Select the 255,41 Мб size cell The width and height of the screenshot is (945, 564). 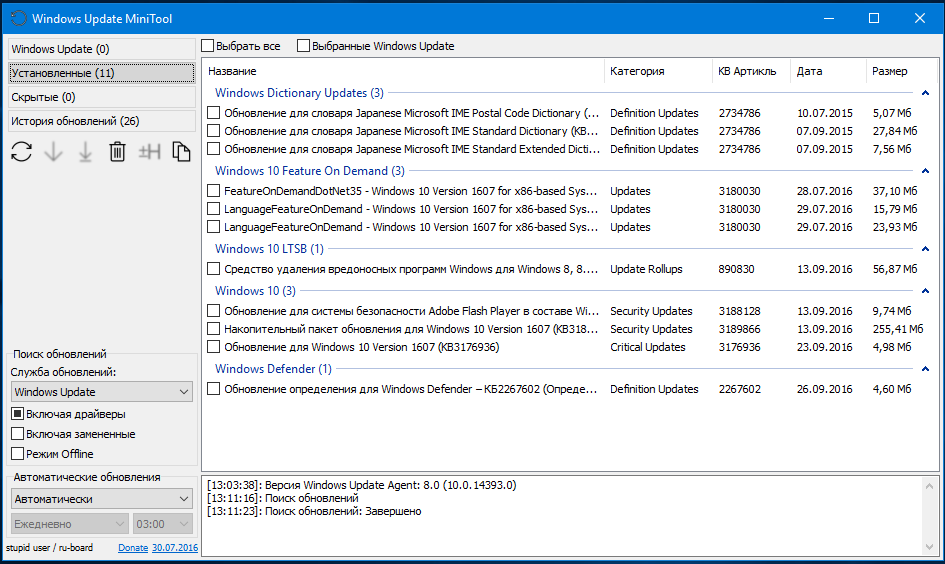[x=898, y=329]
